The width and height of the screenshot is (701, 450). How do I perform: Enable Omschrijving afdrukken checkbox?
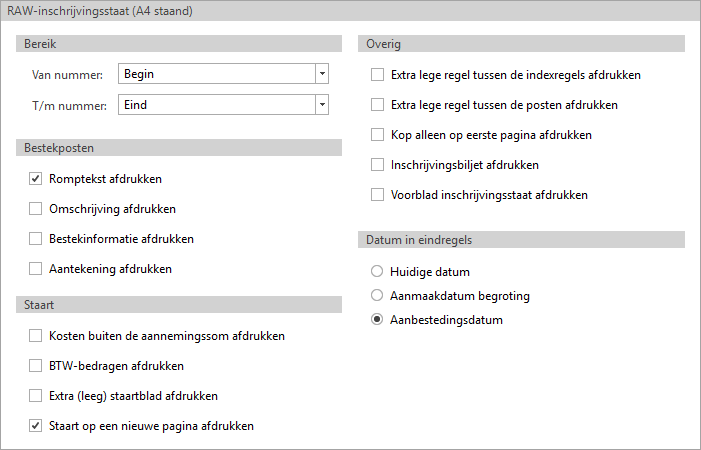(x=36, y=209)
